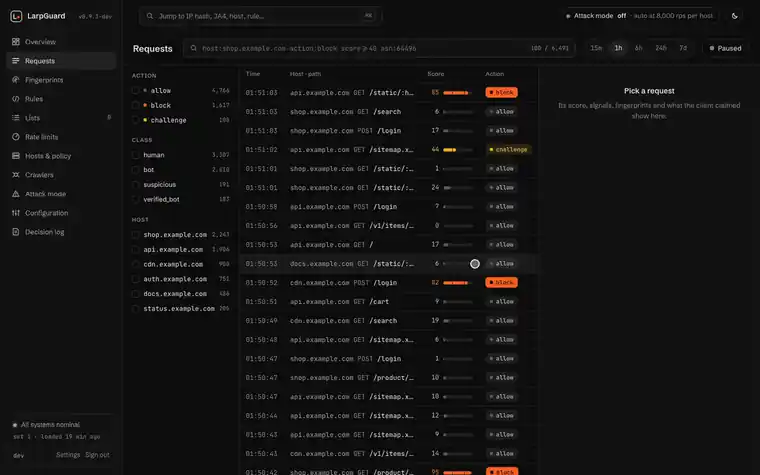Screen dimensions: 760x475
Task: Select the cdn.example.com GET /search row
Action: tap(389, 320)
